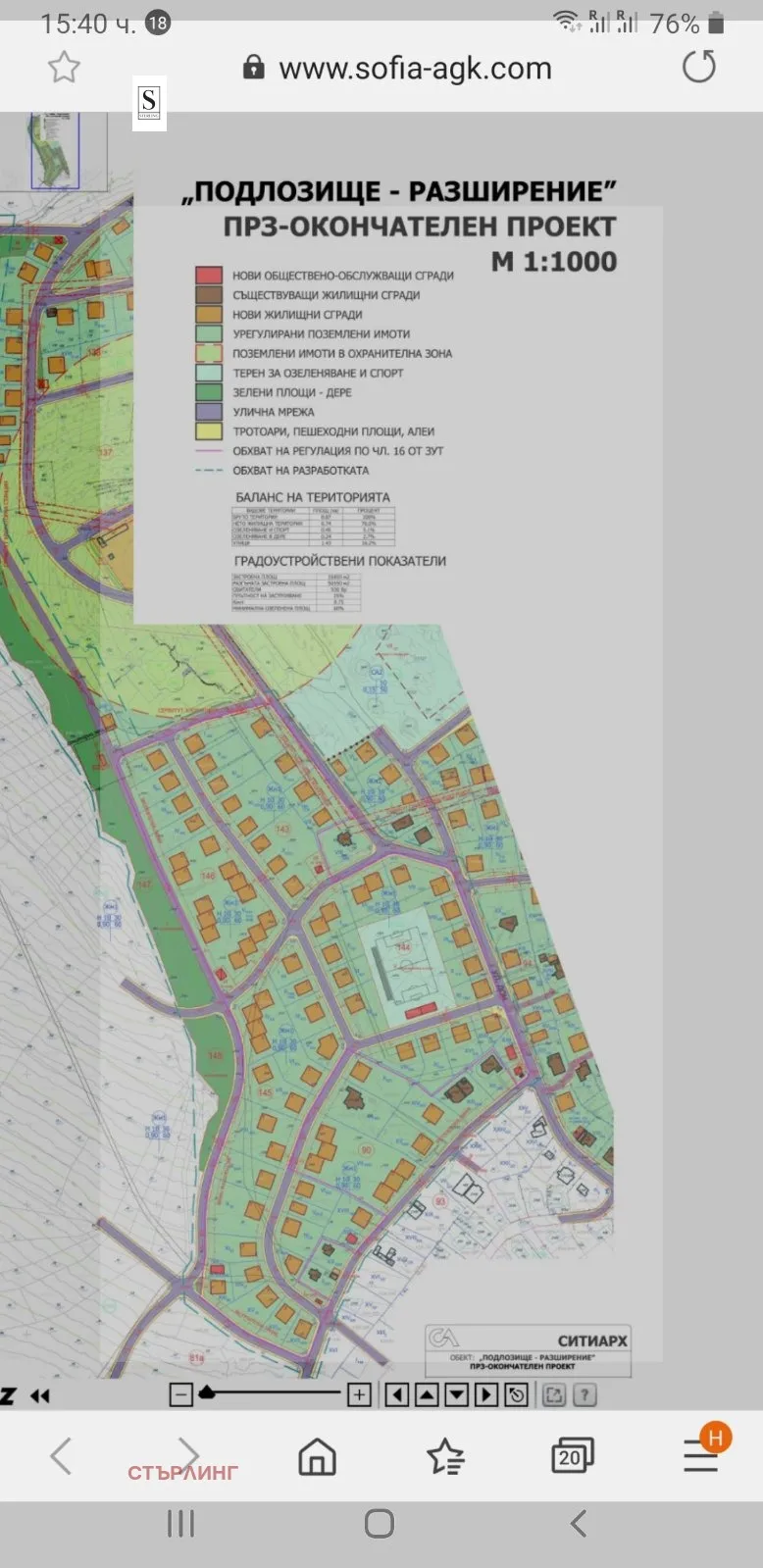Viewport: 763px width, 1568px height.
Task: Click the map overview thumbnail
Action: coord(55,149)
